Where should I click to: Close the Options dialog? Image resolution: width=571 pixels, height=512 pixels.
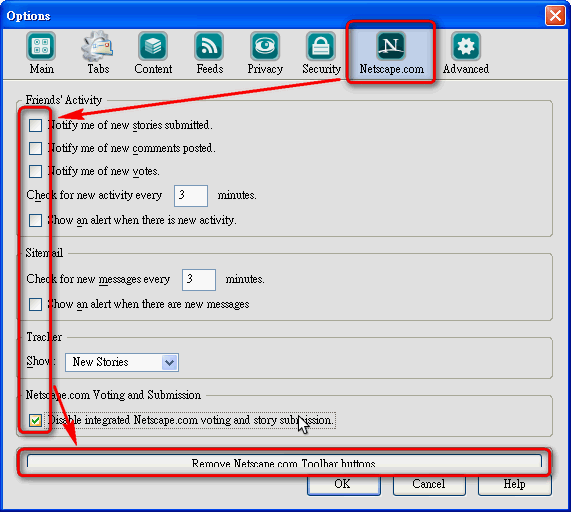pos(555,16)
